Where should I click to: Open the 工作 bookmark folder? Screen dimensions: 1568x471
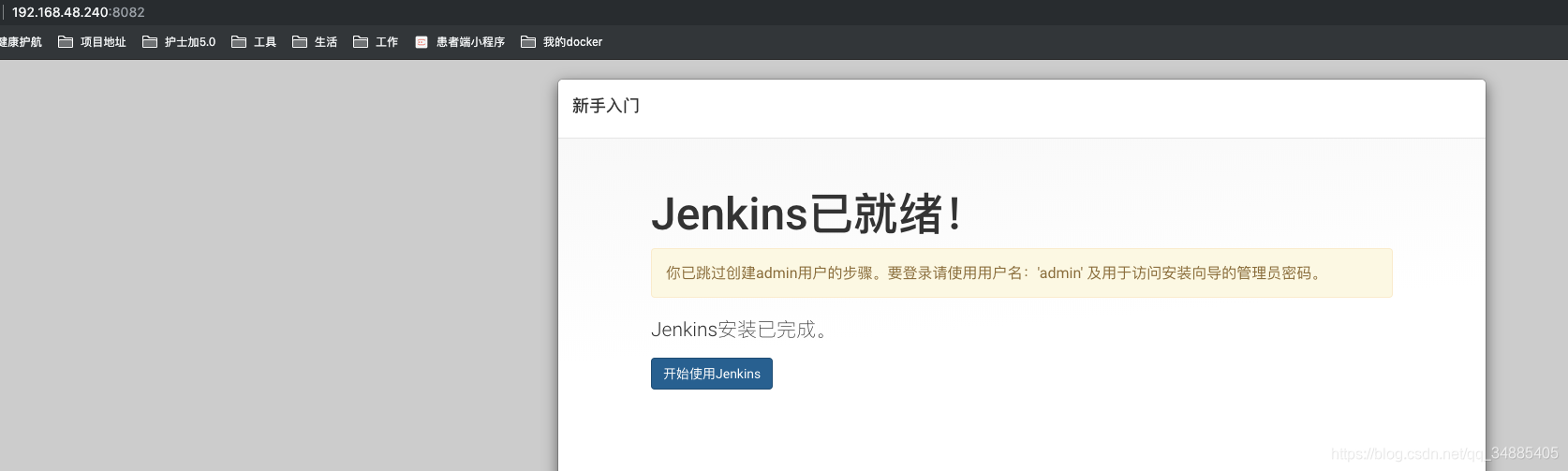pos(376,42)
